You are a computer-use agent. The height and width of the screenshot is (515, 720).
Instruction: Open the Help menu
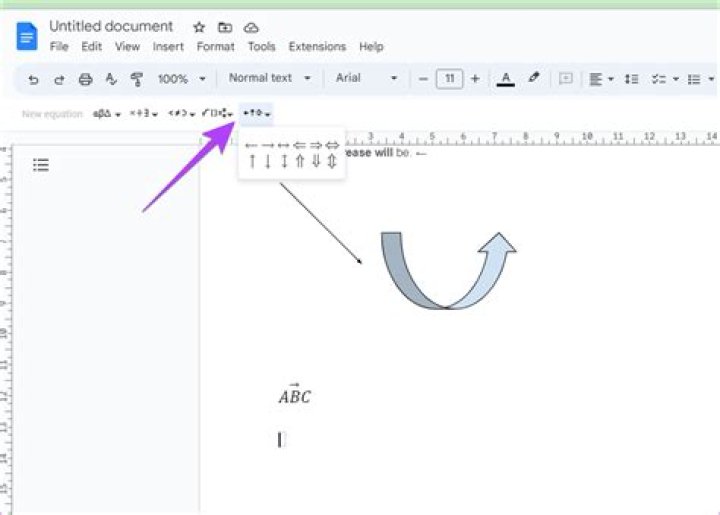371,46
